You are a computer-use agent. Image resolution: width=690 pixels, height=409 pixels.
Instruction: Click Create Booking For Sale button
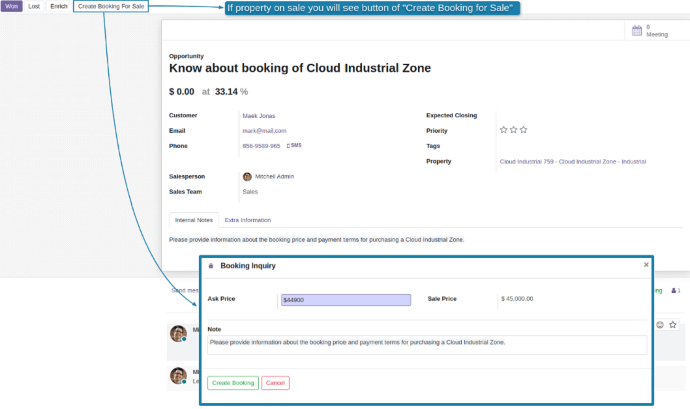tap(111, 7)
